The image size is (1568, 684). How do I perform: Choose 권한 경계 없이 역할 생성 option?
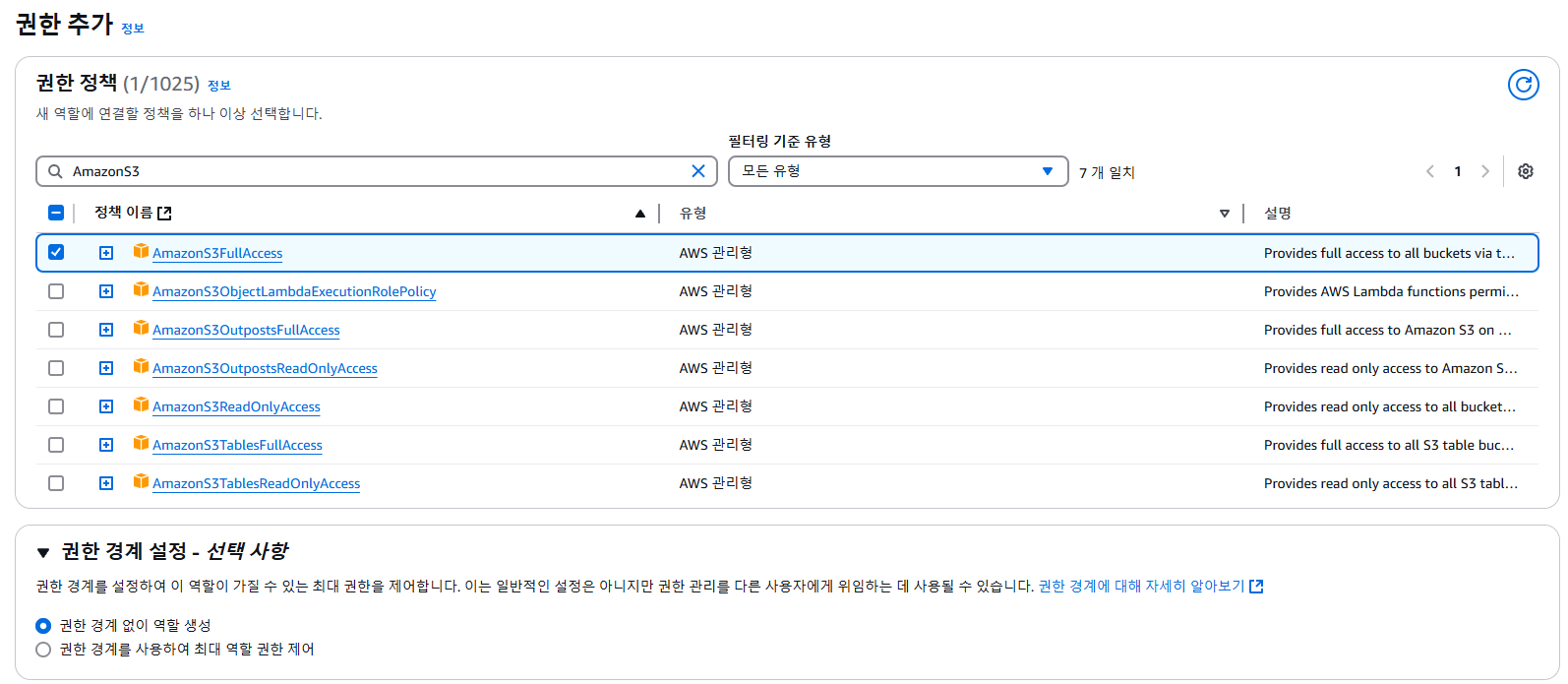(43, 626)
